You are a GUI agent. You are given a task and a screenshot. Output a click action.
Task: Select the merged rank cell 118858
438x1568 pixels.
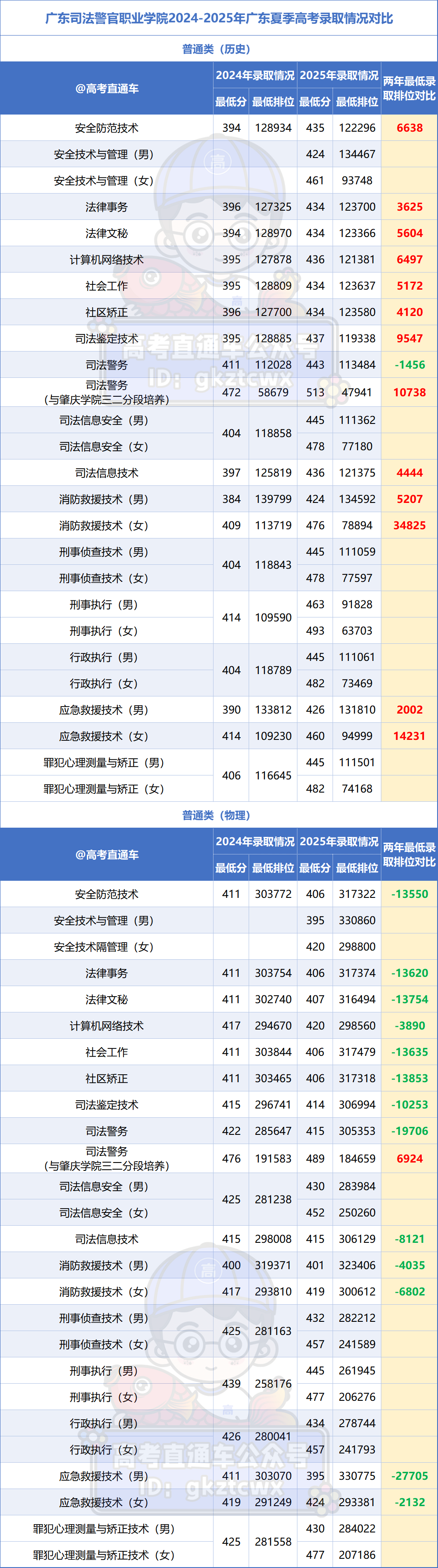pos(273,434)
